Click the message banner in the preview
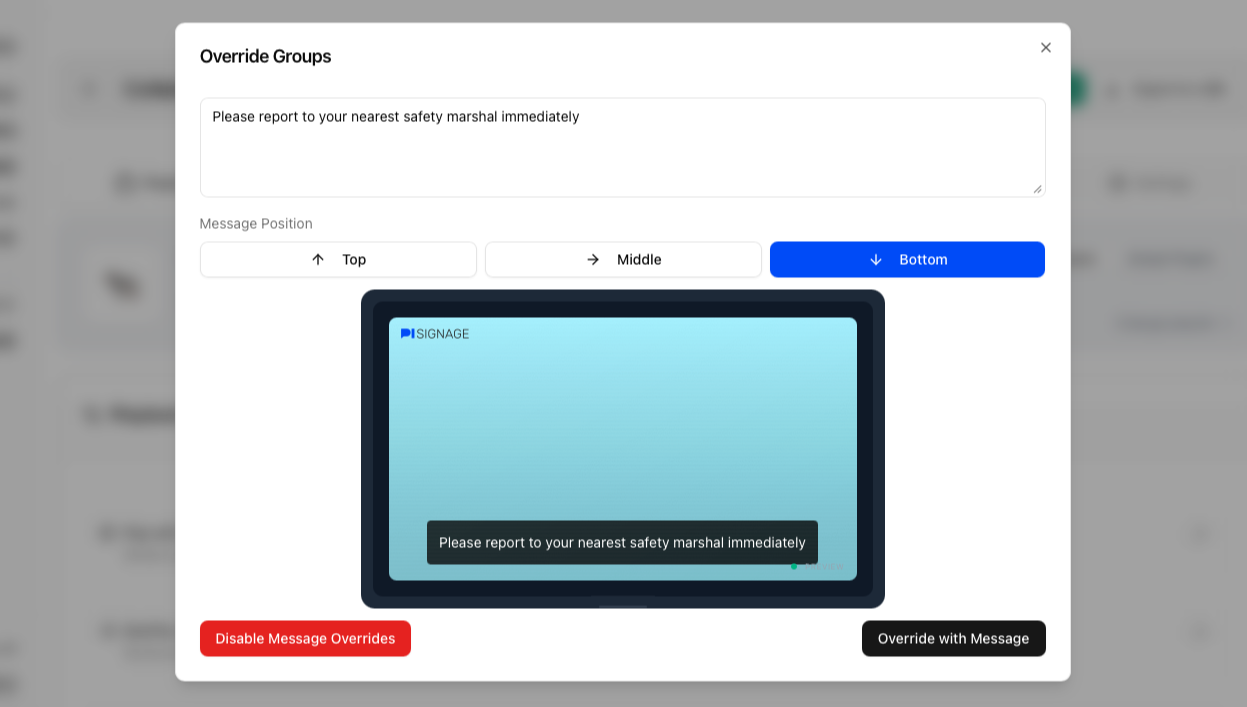The image size is (1247, 707). (x=622, y=542)
